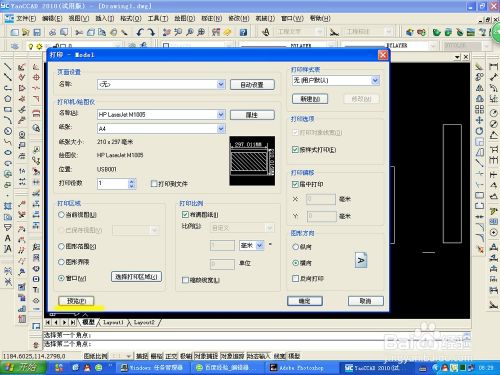Click the redo arrow icon

click(x=151, y=32)
